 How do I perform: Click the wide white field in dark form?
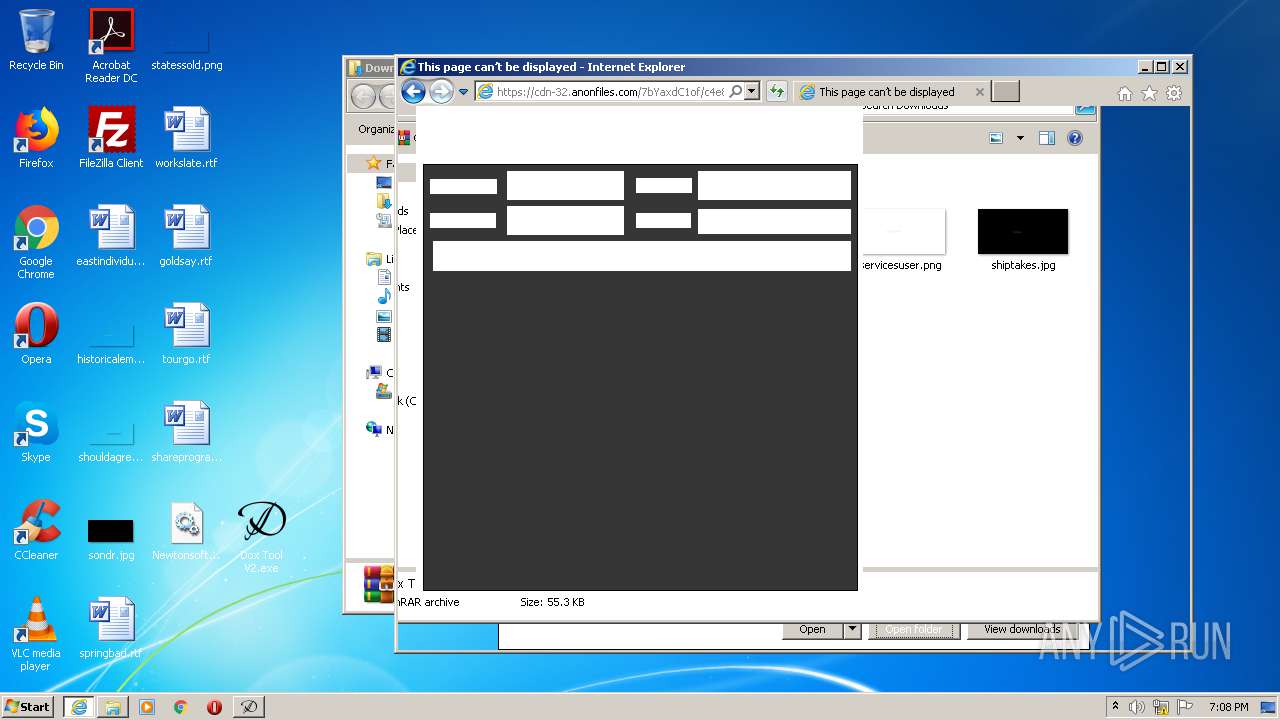coord(641,256)
